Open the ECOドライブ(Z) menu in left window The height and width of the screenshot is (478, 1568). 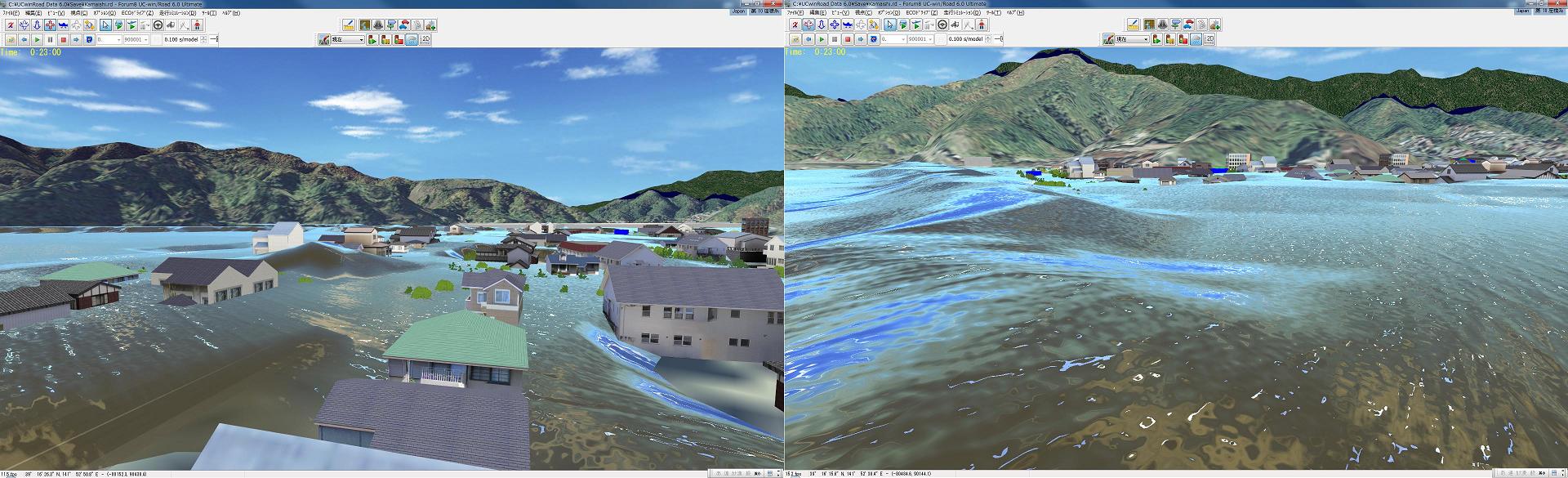coord(137,13)
